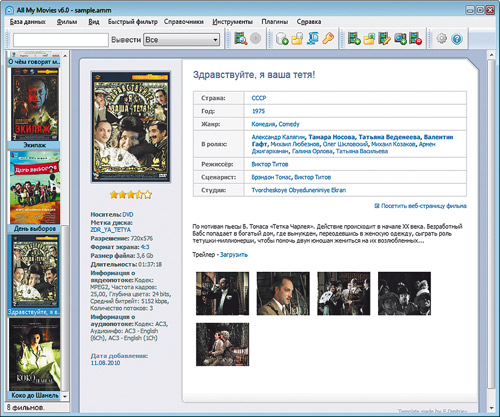Open fifth screenshot thumbnail on second row
This screenshot has width=500, height=417.
[x=222, y=344]
